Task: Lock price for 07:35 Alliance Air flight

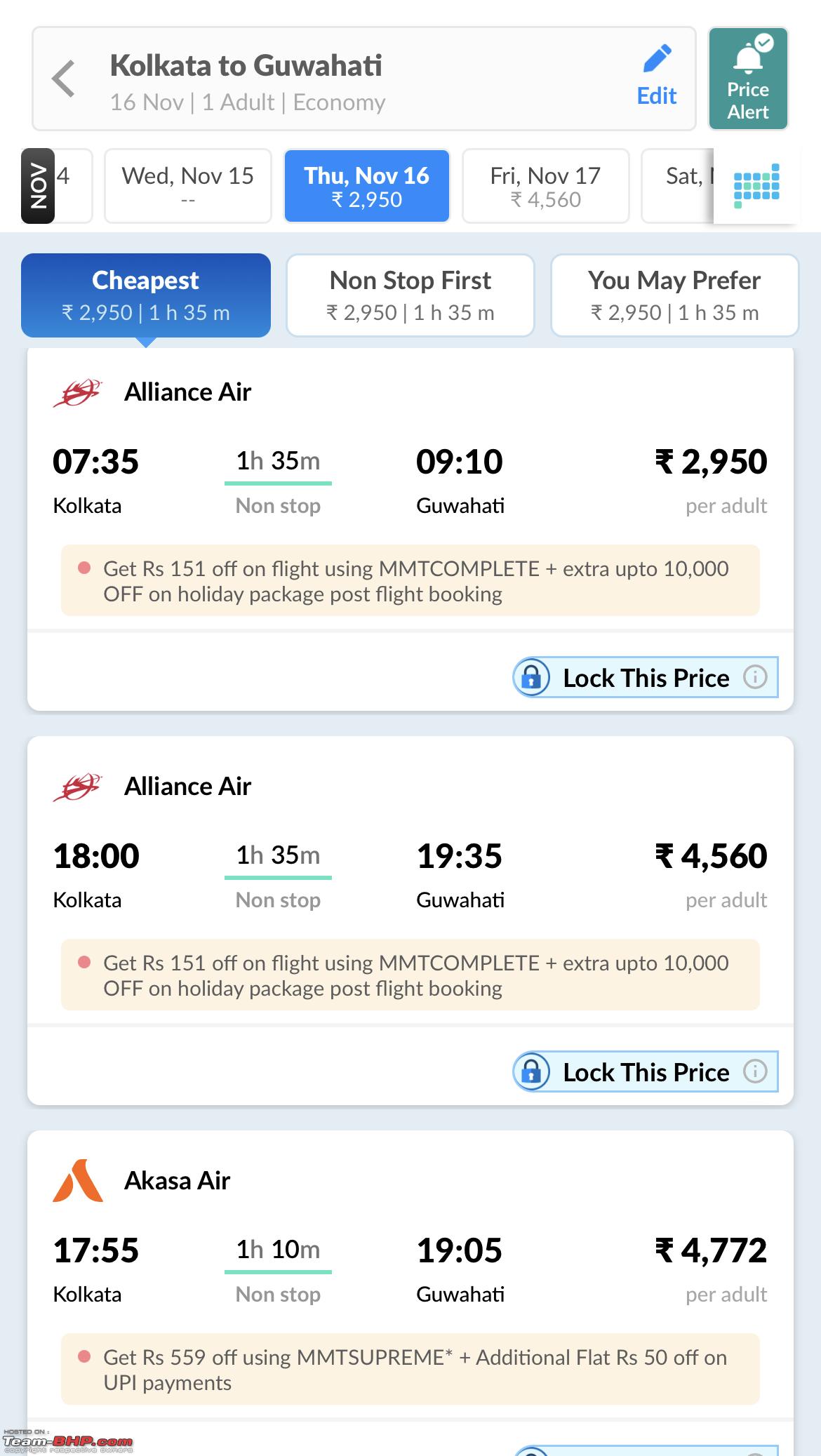Action: tap(646, 677)
